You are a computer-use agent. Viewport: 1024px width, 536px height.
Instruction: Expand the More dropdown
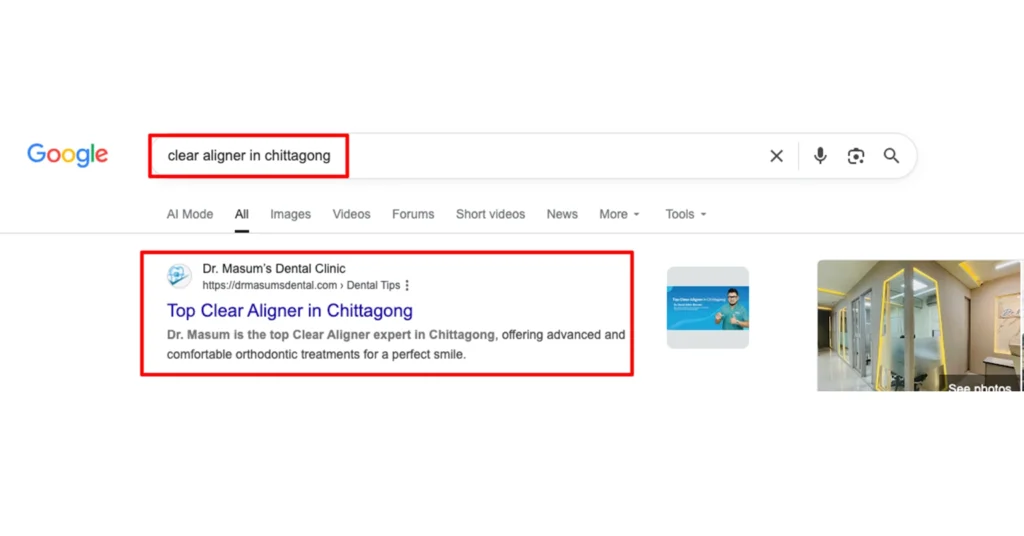coord(619,214)
